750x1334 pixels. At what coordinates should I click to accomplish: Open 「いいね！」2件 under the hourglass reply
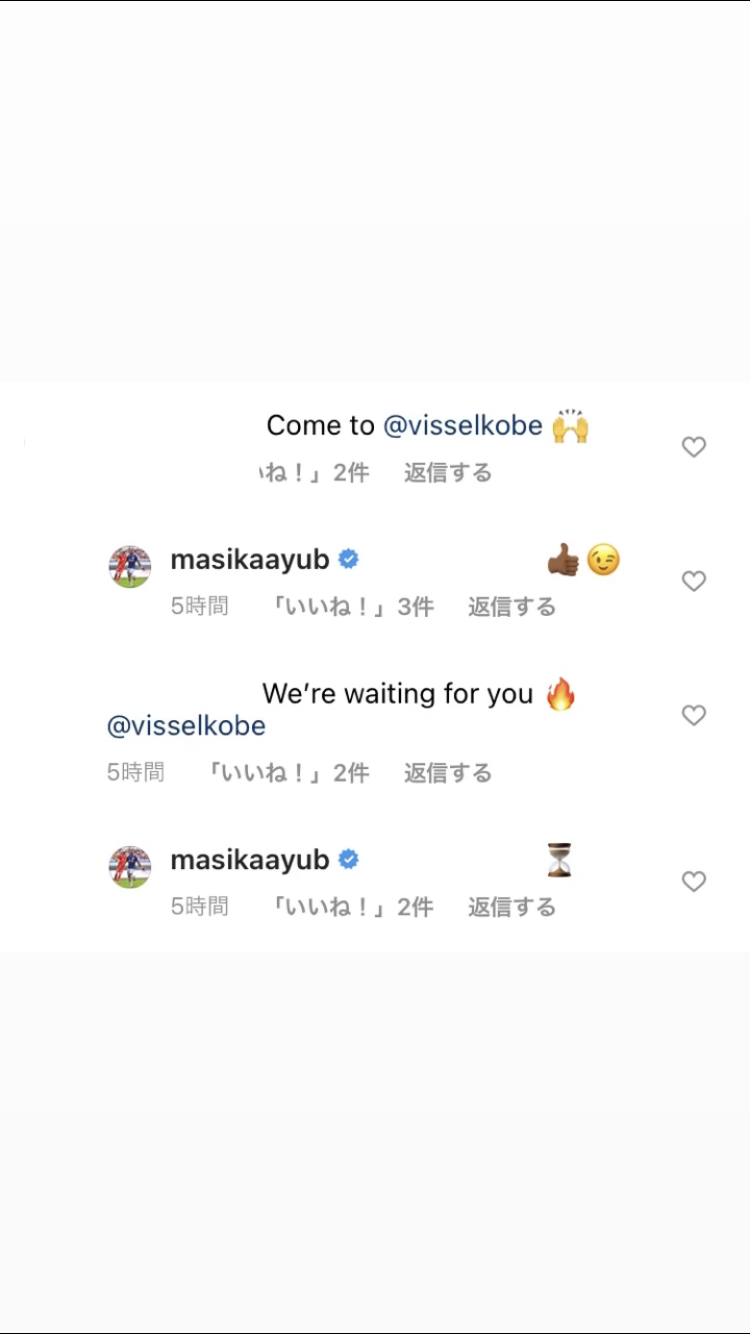[352, 906]
